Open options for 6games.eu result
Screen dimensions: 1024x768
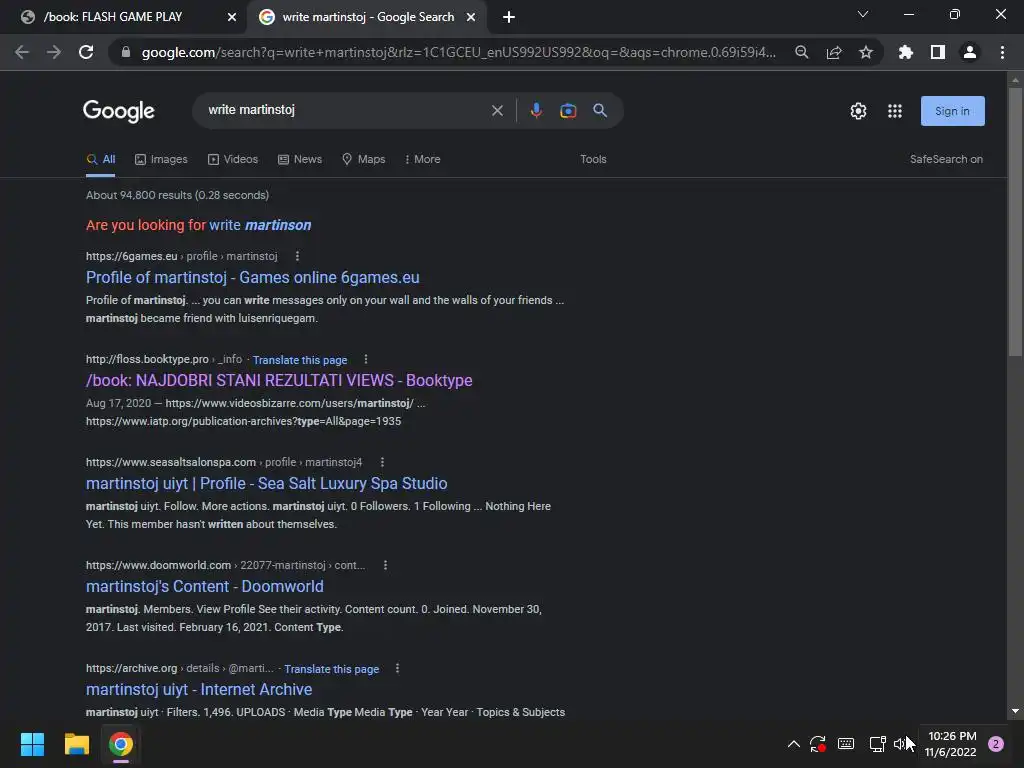[x=297, y=256]
